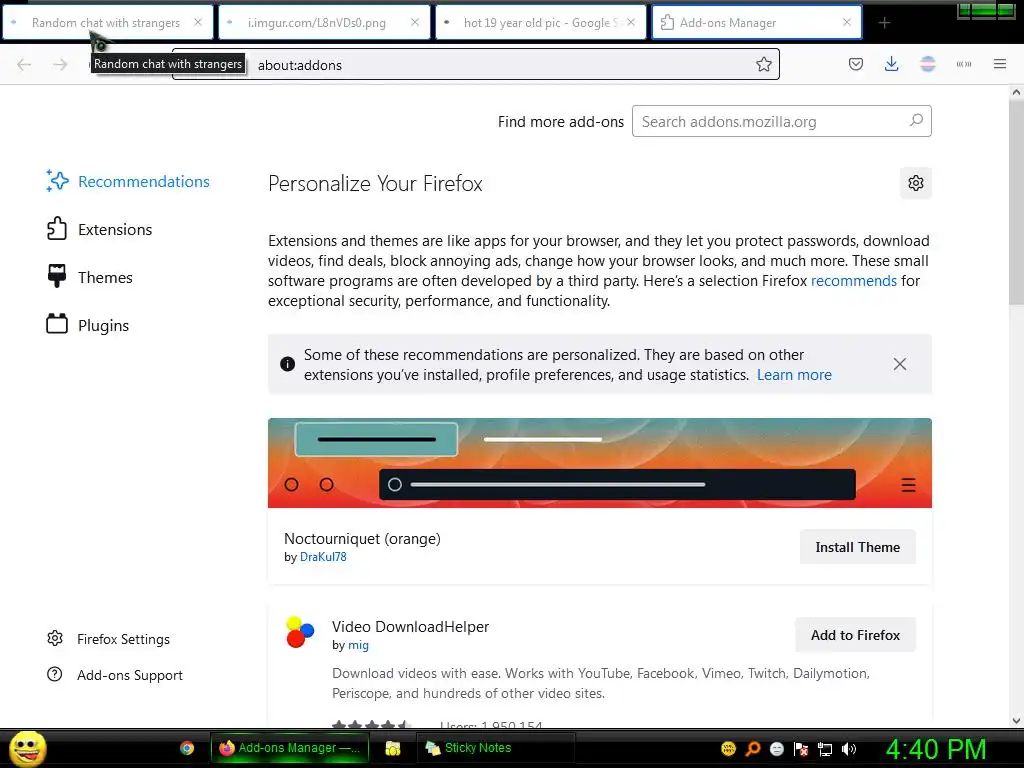Open the yellow folder taskbar icon
Screen dimensions: 1024x768
[x=392, y=748]
